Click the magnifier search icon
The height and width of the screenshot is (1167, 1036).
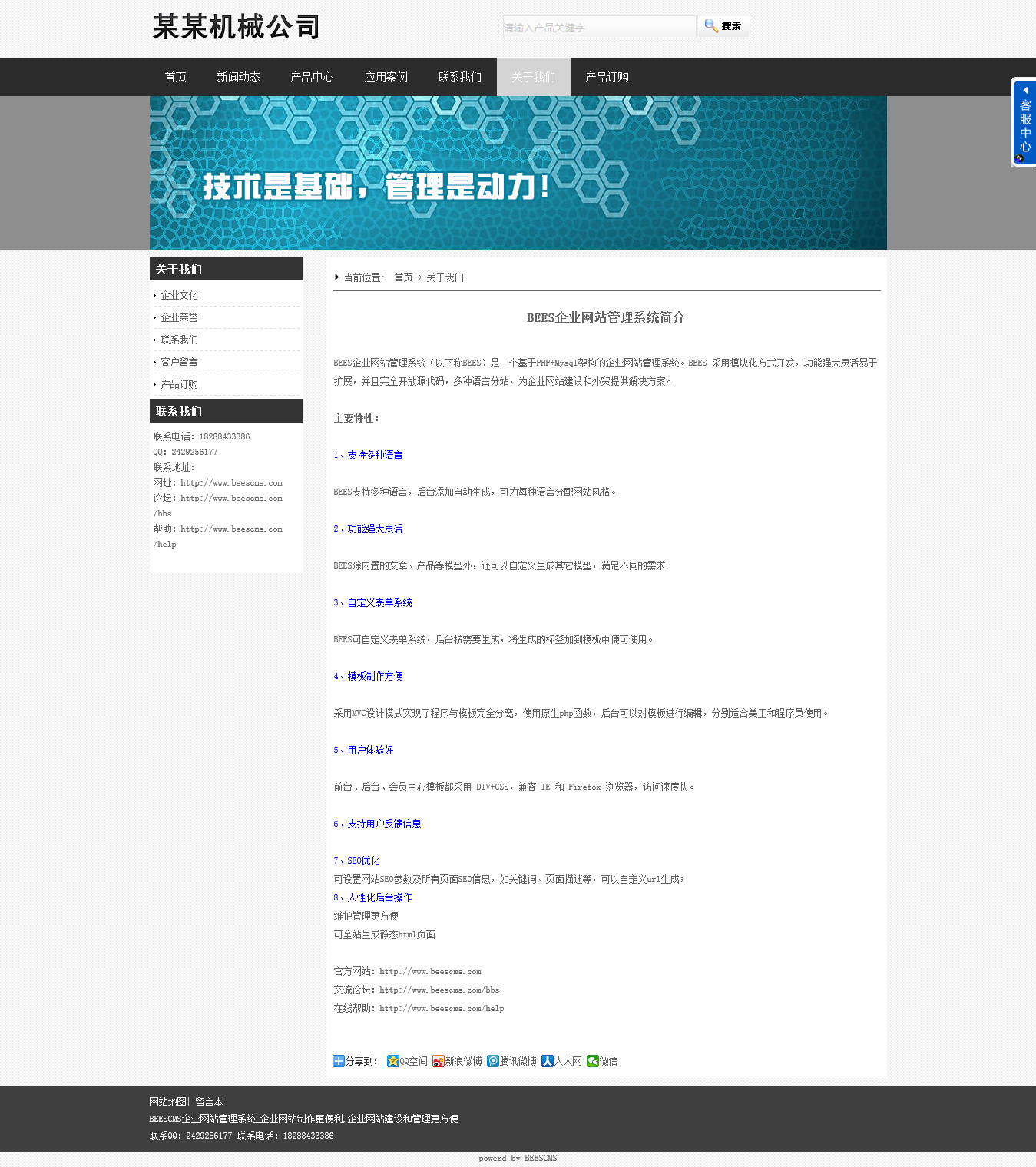click(711, 26)
